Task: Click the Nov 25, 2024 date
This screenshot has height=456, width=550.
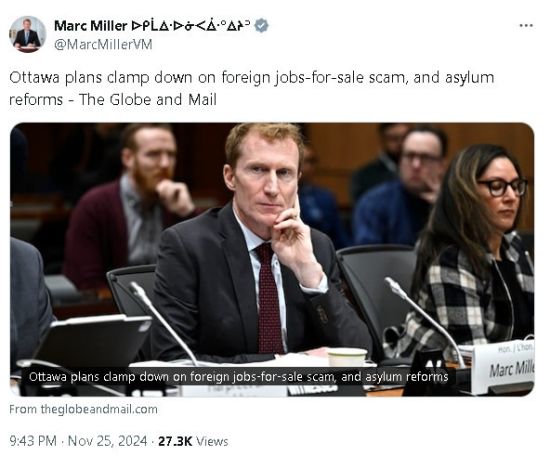Action: [107, 441]
